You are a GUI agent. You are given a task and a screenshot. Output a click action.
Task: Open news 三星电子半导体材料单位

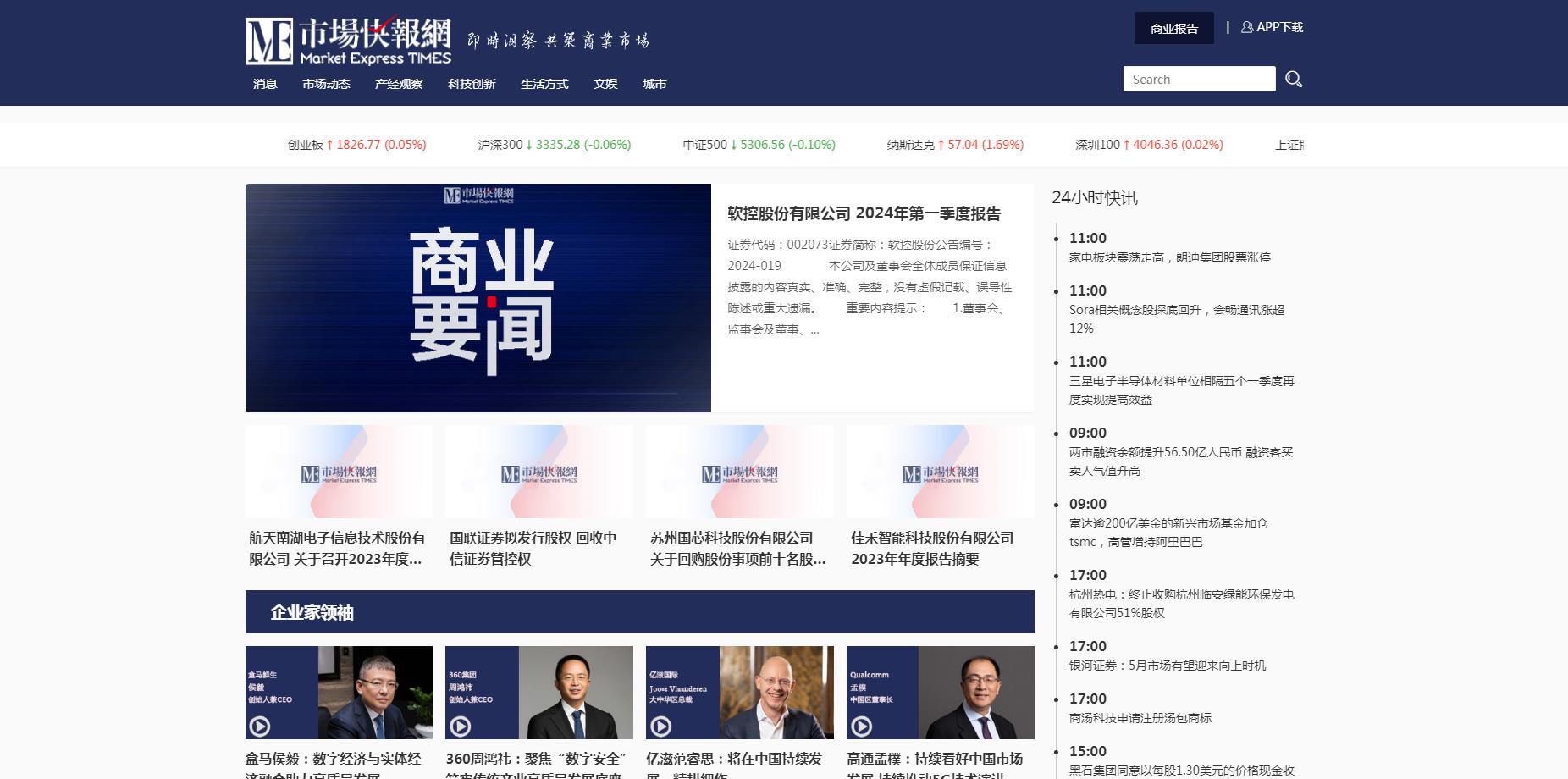(1182, 390)
